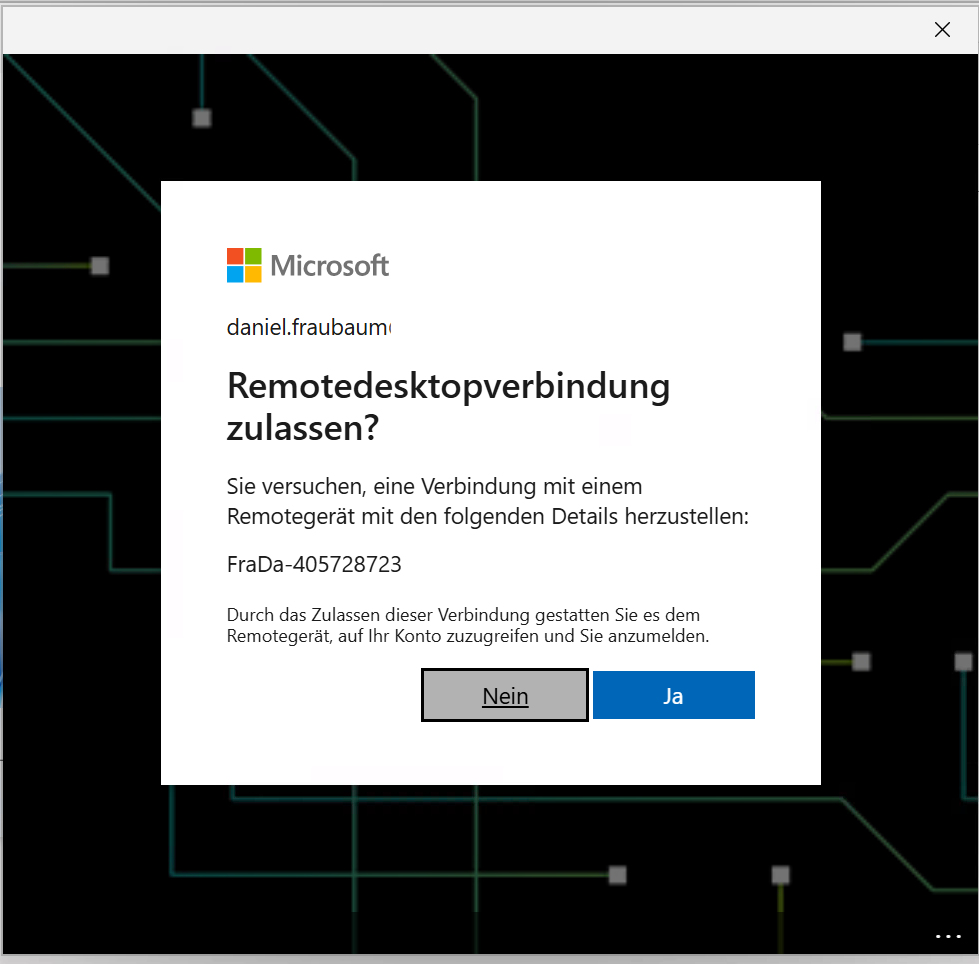This screenshot has width=979, height=964.
Task: Decline the connection with Nein
Action: pos(504,695)
